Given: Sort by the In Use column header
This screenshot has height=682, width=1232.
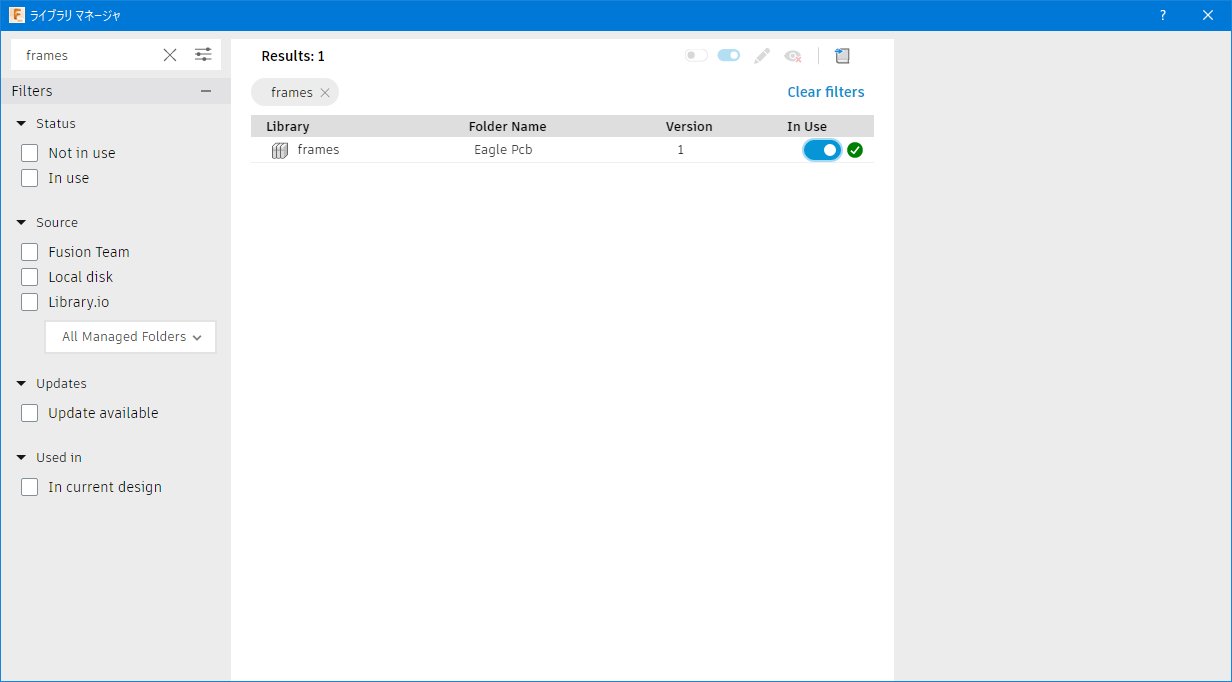Looking at the screenshot, I should click(x=807, y=127).
